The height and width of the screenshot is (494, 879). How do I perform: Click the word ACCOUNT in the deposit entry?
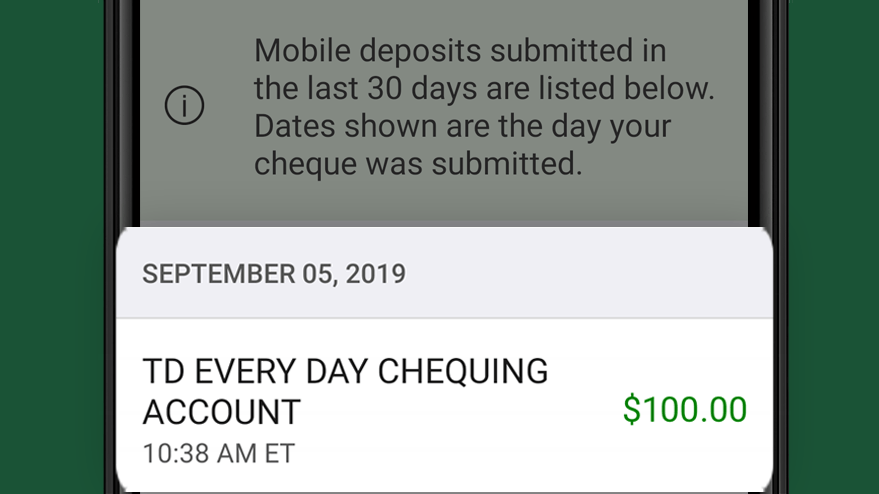click(x=222, y=412)
